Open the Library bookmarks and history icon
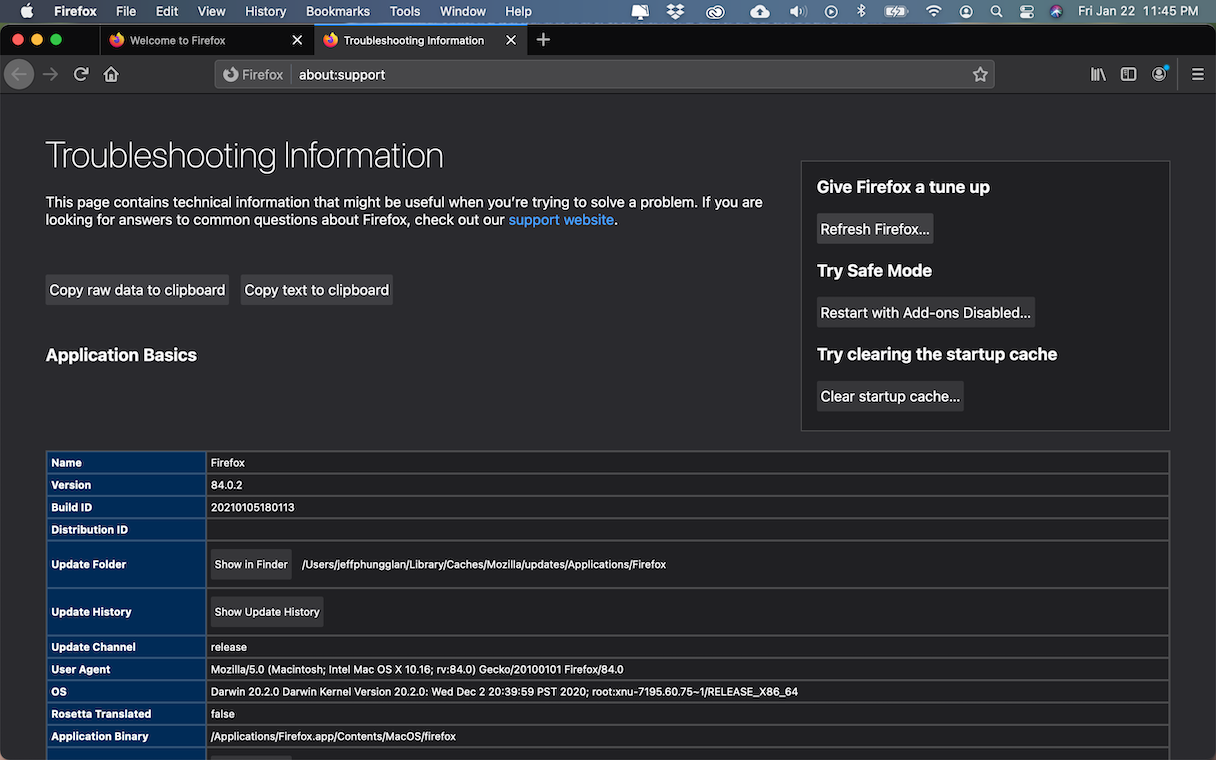Screen dimensions: 1216x760 (x=1098, y=74)
